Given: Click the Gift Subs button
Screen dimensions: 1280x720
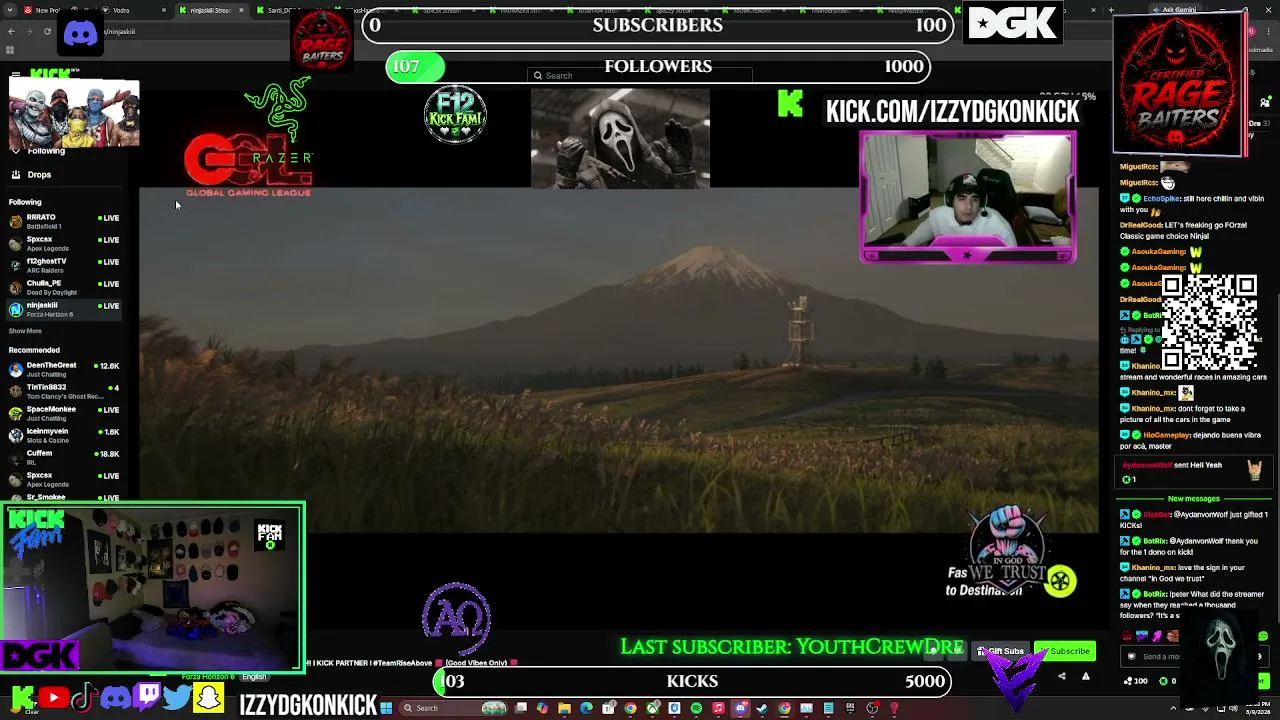Looking at the screenshot, I should pyautogui.click(x=1001, y=651).
